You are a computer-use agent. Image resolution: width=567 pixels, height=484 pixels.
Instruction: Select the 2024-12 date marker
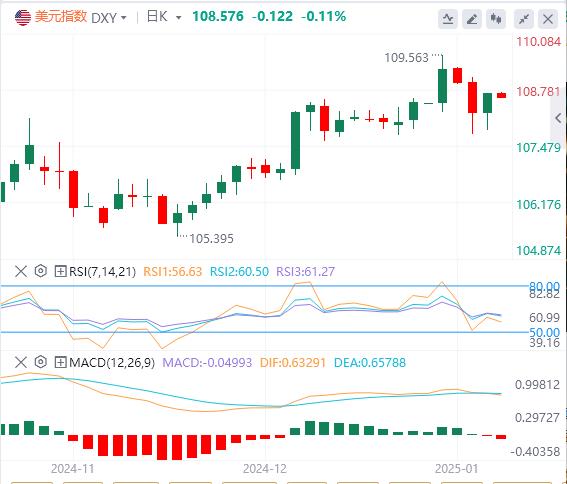[265, 469]
